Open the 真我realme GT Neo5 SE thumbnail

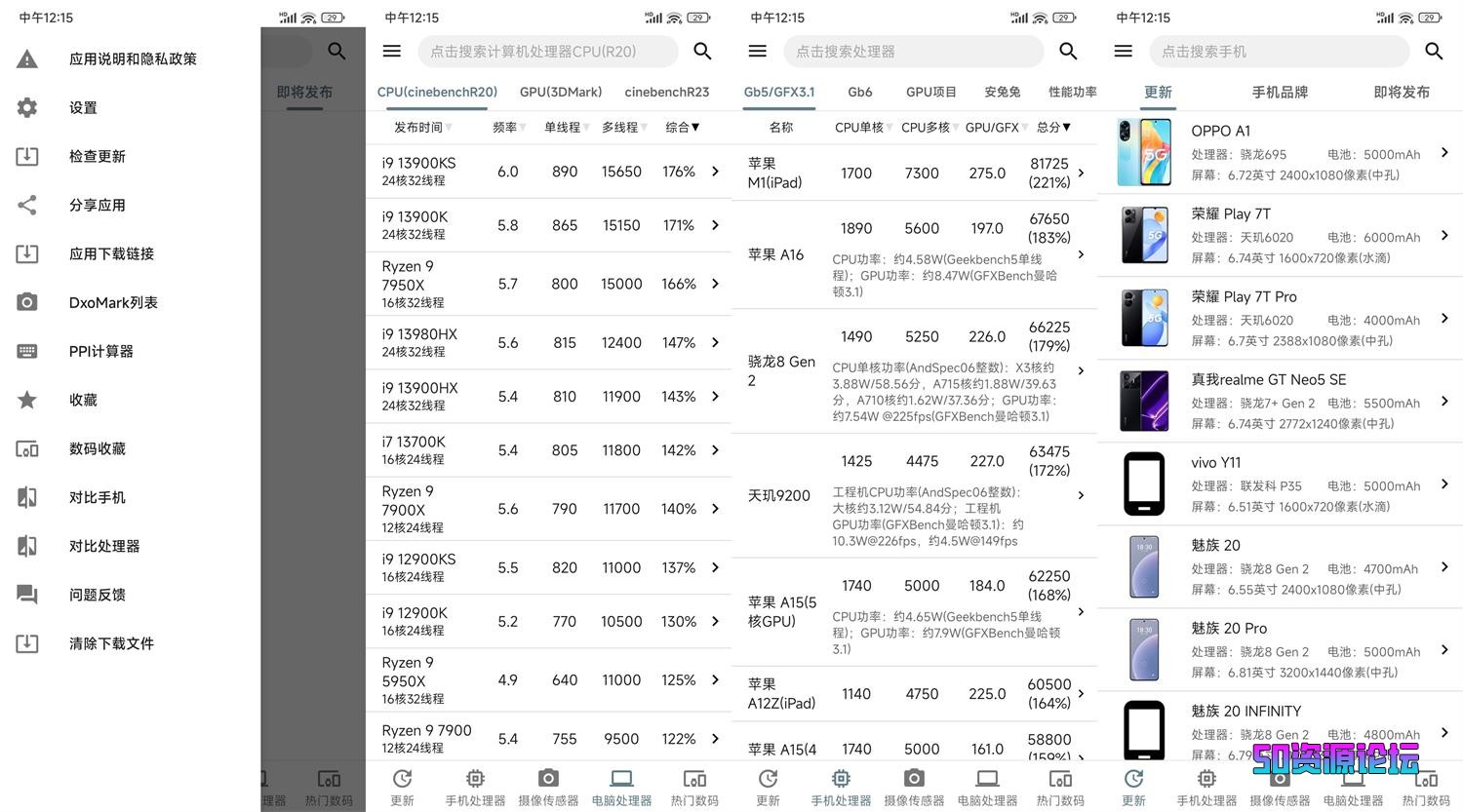pos(1144,401)
